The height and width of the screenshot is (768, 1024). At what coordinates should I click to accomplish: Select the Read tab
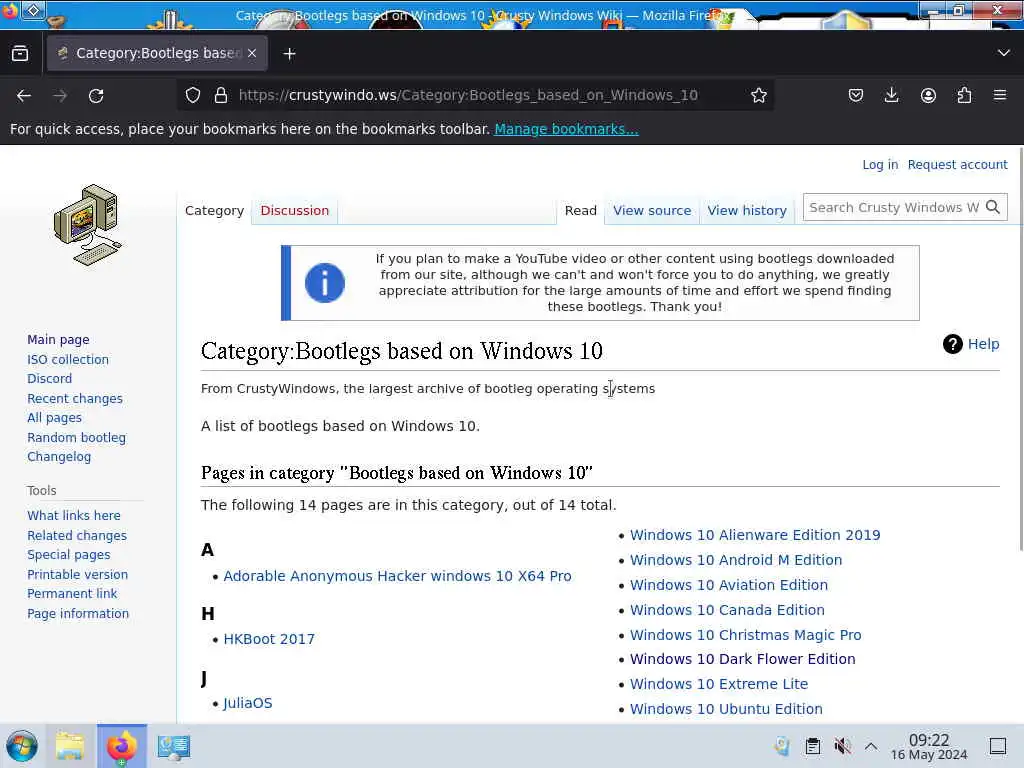tap(581, 210)
